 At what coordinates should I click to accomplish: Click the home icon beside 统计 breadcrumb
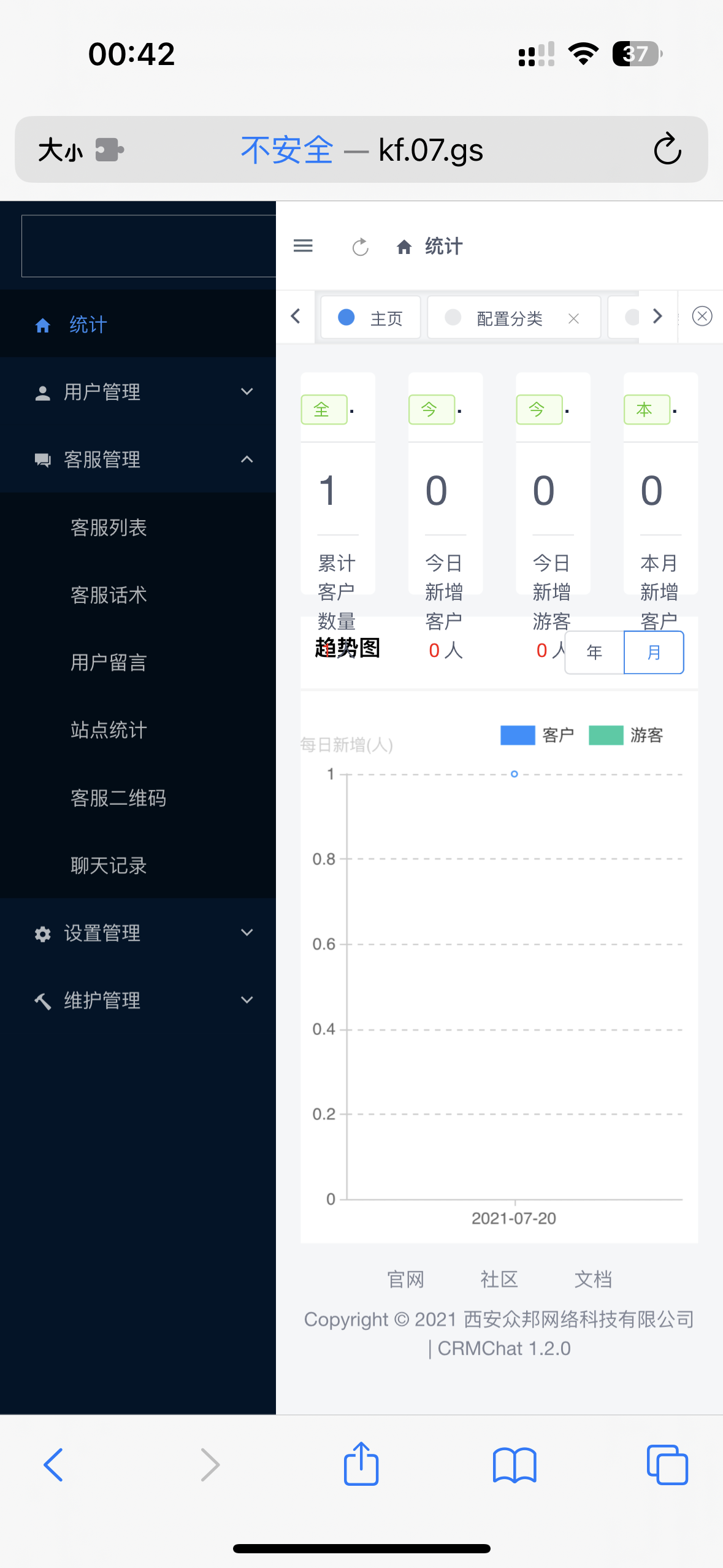pyautogui.click(x=404, y=247)
